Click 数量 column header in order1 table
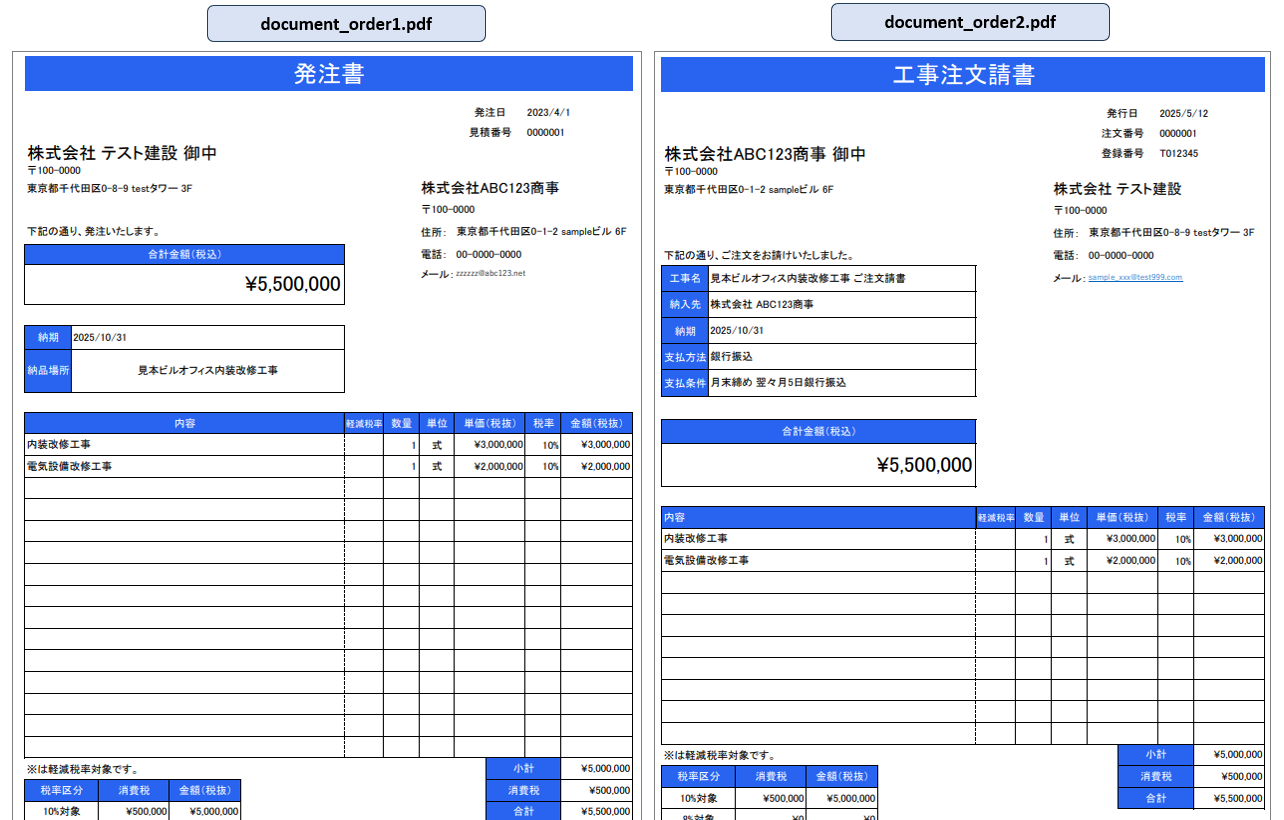 pos(401,423)
